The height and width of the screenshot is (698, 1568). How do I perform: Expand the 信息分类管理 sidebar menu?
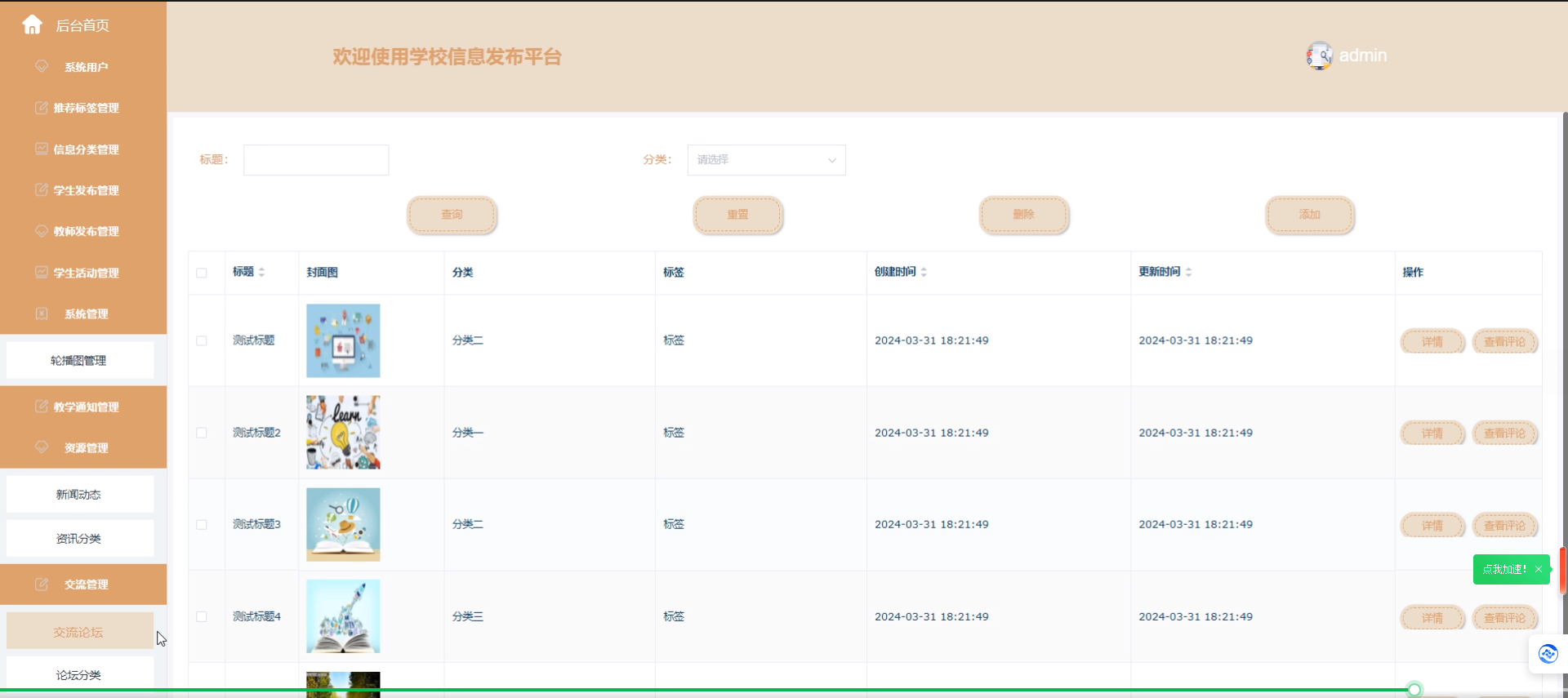pos(83,149)
